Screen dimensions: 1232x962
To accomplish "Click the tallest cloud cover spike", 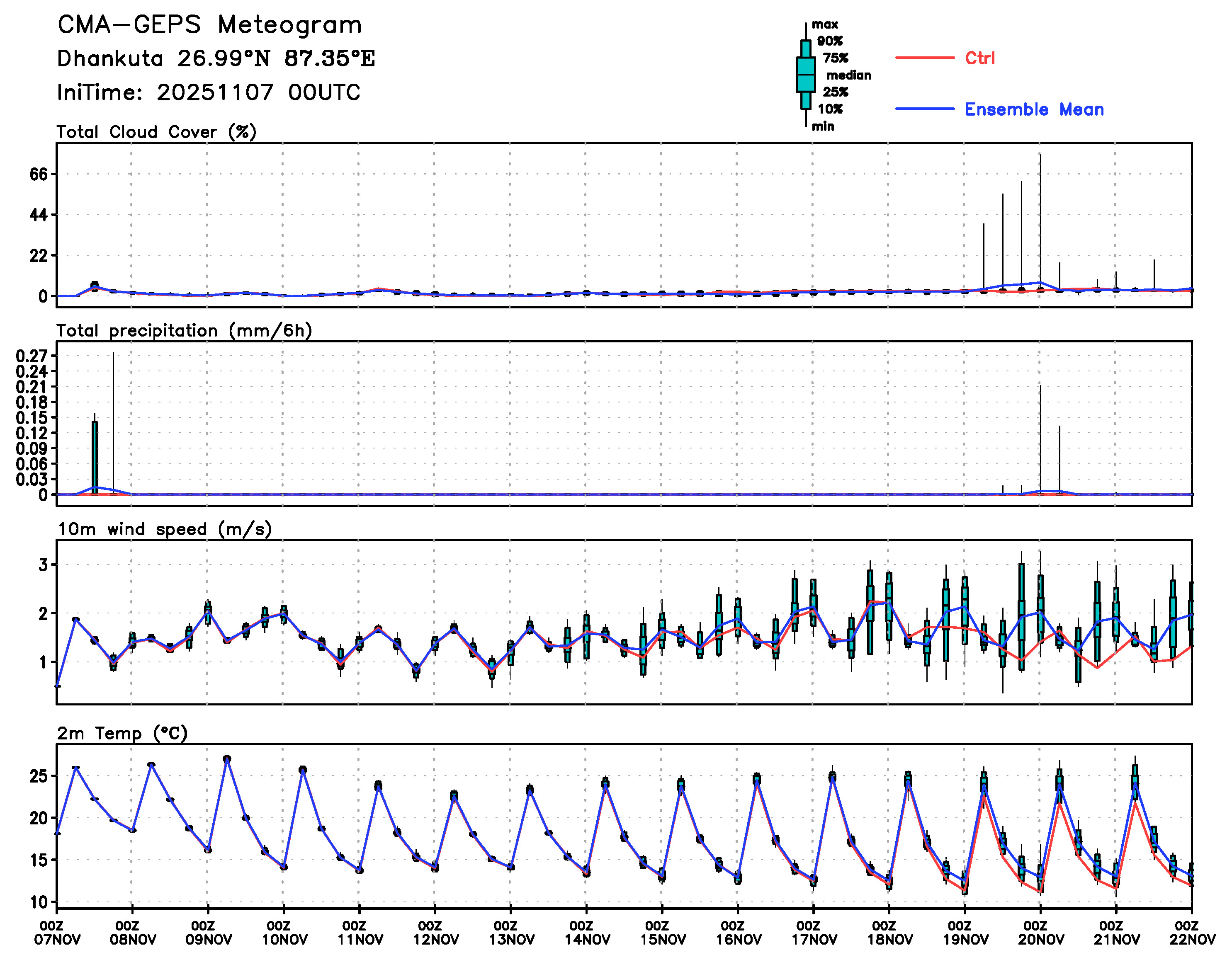I will coord(1040,220).
